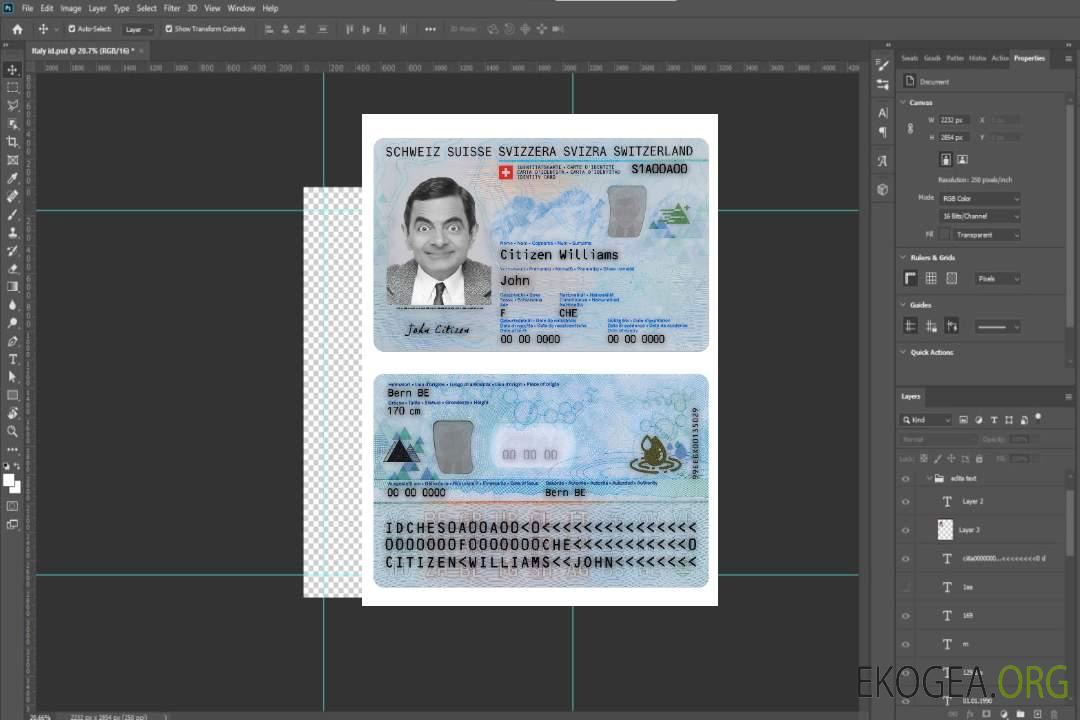Screen dimensions: 1080x720
Task: Open the 3D panel cube icon
Action: 882,189
